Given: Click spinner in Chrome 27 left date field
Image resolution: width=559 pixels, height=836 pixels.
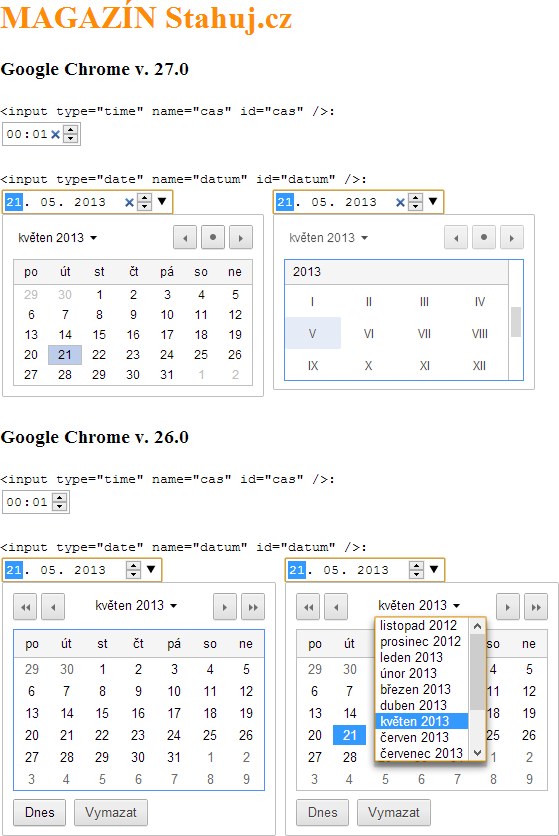Looking at the screenshot, I should click(145, 202).
